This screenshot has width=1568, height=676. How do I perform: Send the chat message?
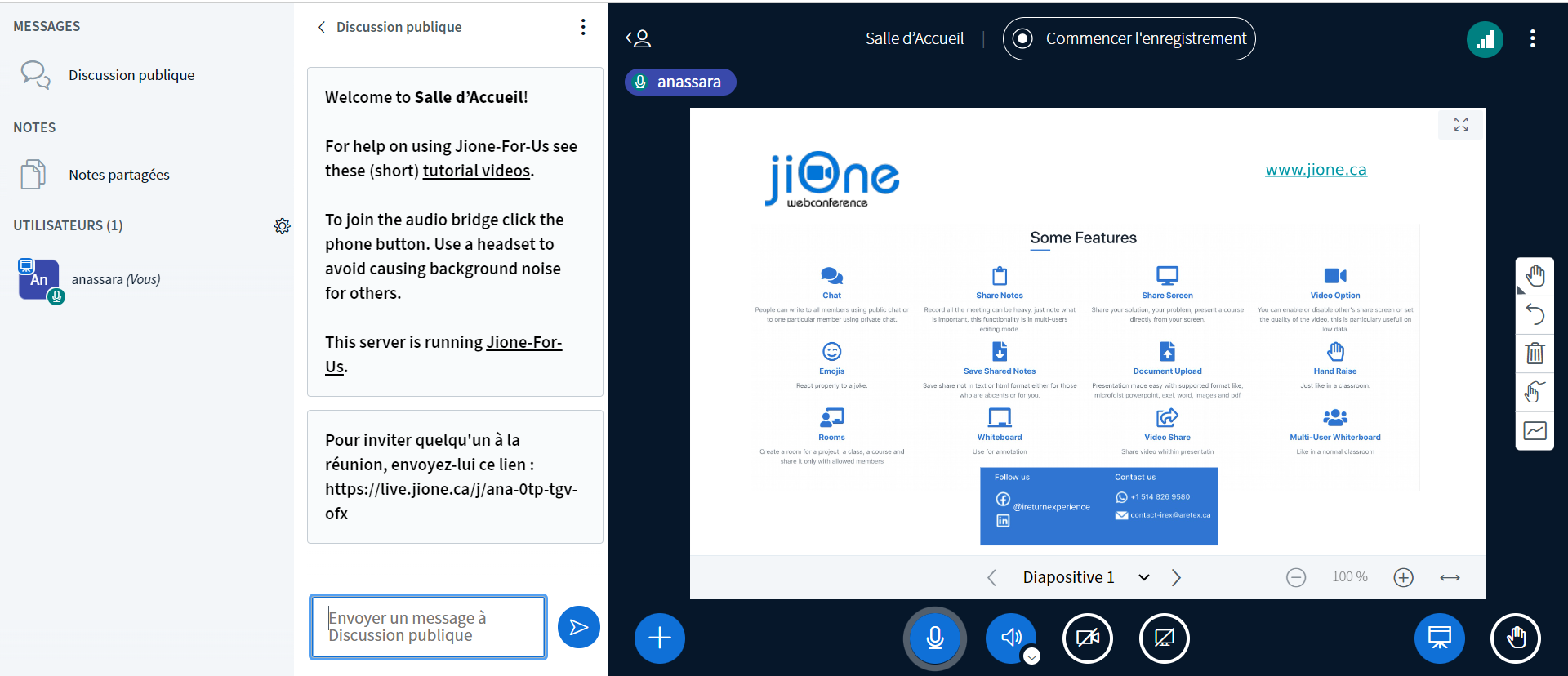[579, 627]
